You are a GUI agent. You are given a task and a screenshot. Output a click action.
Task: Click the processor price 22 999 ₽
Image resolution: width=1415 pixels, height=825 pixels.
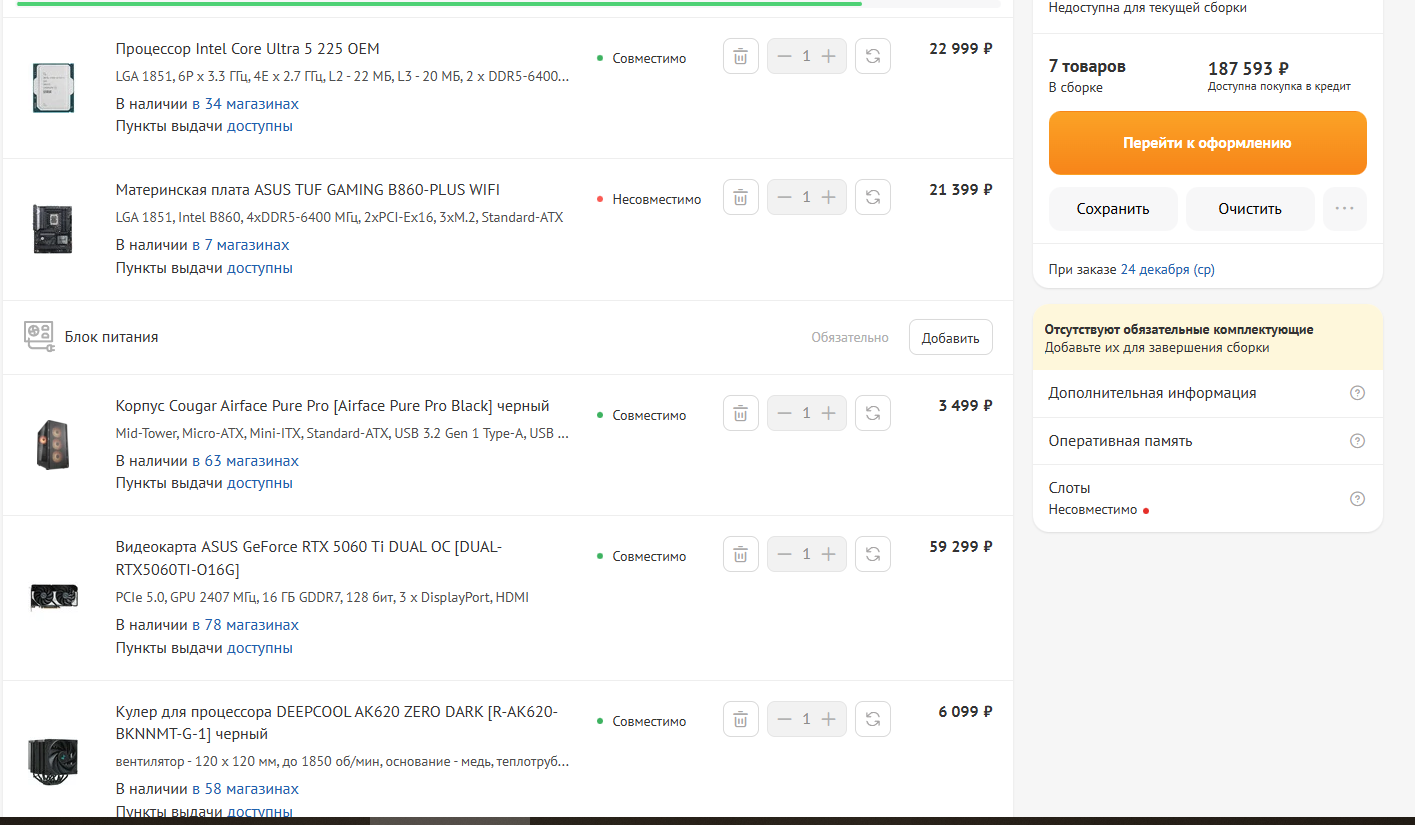click(961, 49)
